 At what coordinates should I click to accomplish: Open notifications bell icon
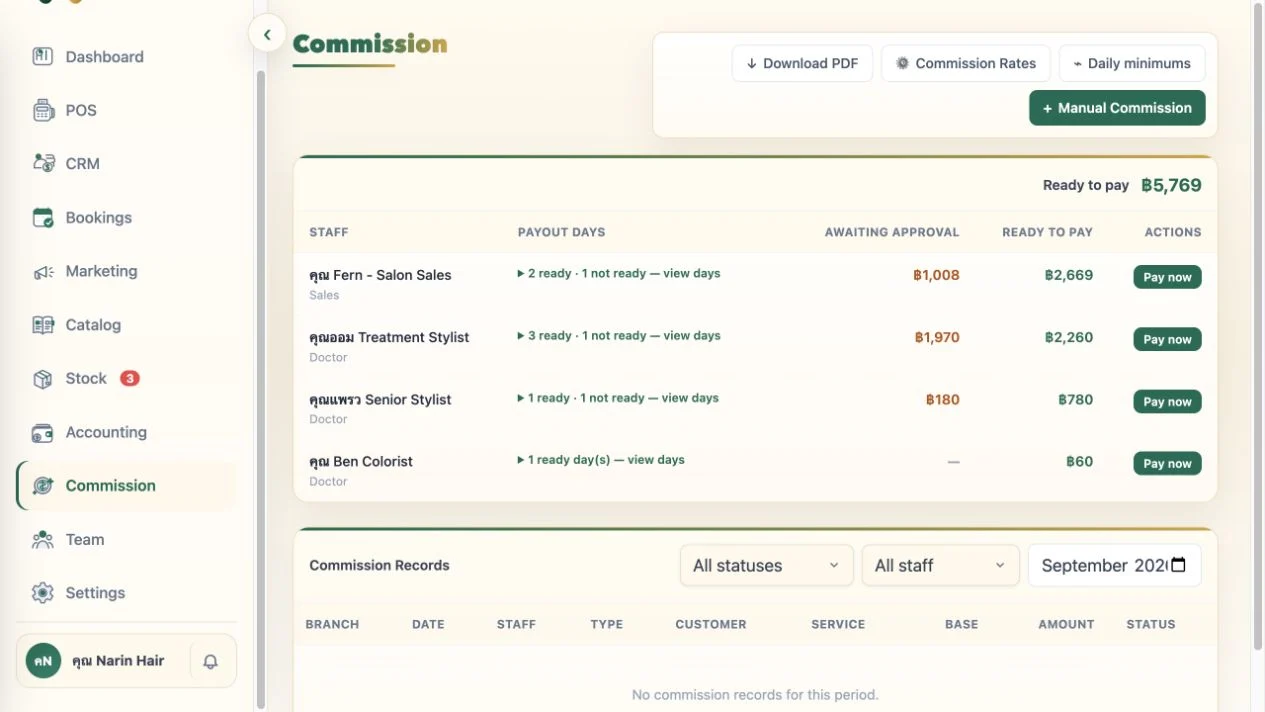210,661
